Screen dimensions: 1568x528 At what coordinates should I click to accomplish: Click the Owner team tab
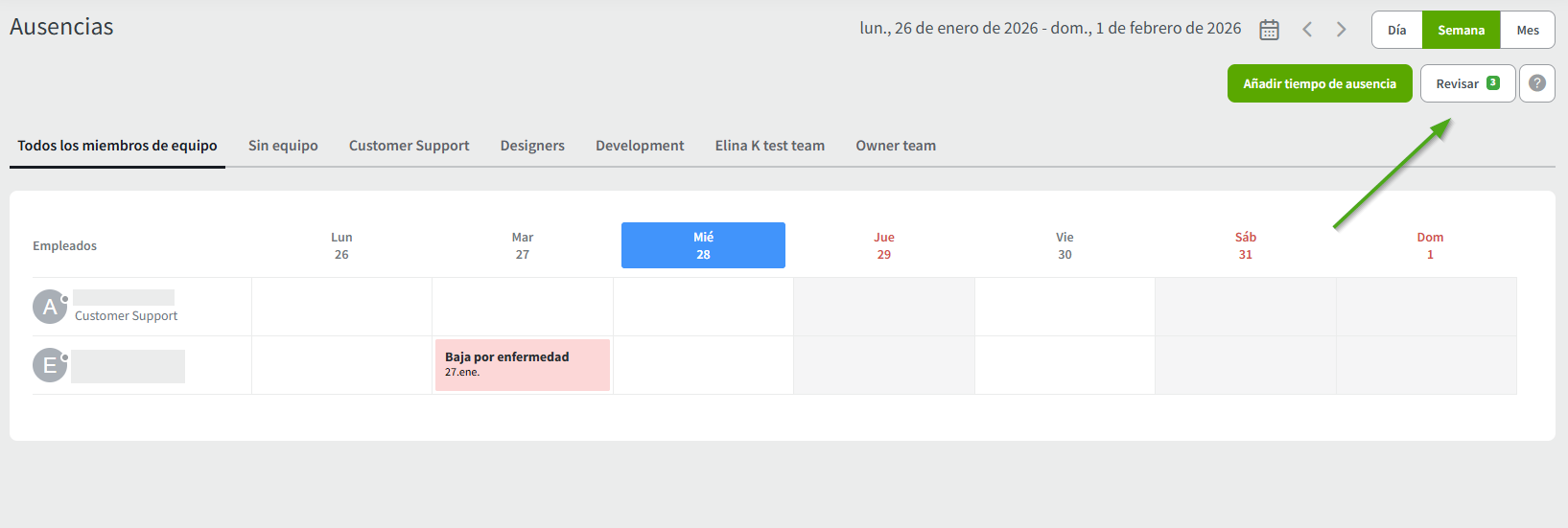896,146
